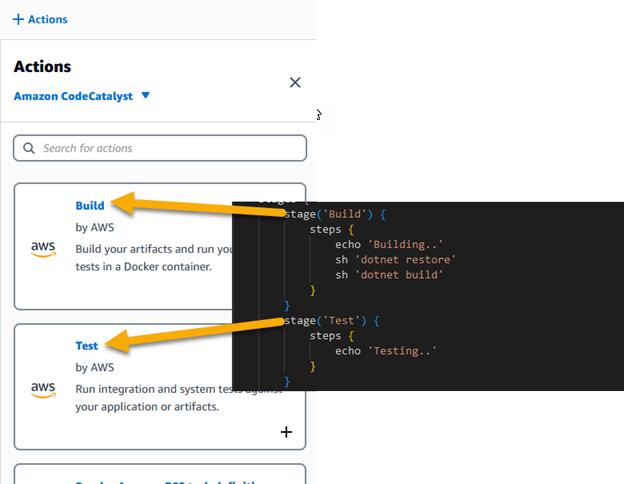This screenshot has width=624, height=484.
Task: Click the magnifier icon in search box
Action: click(x=29, y=148)
